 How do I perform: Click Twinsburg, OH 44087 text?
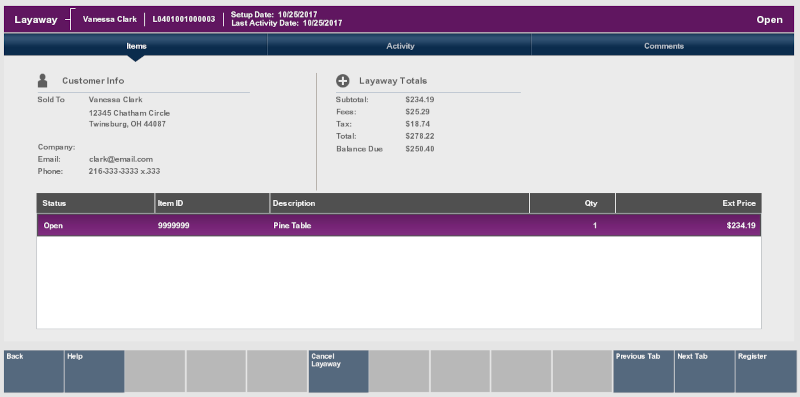click(127, 124)
